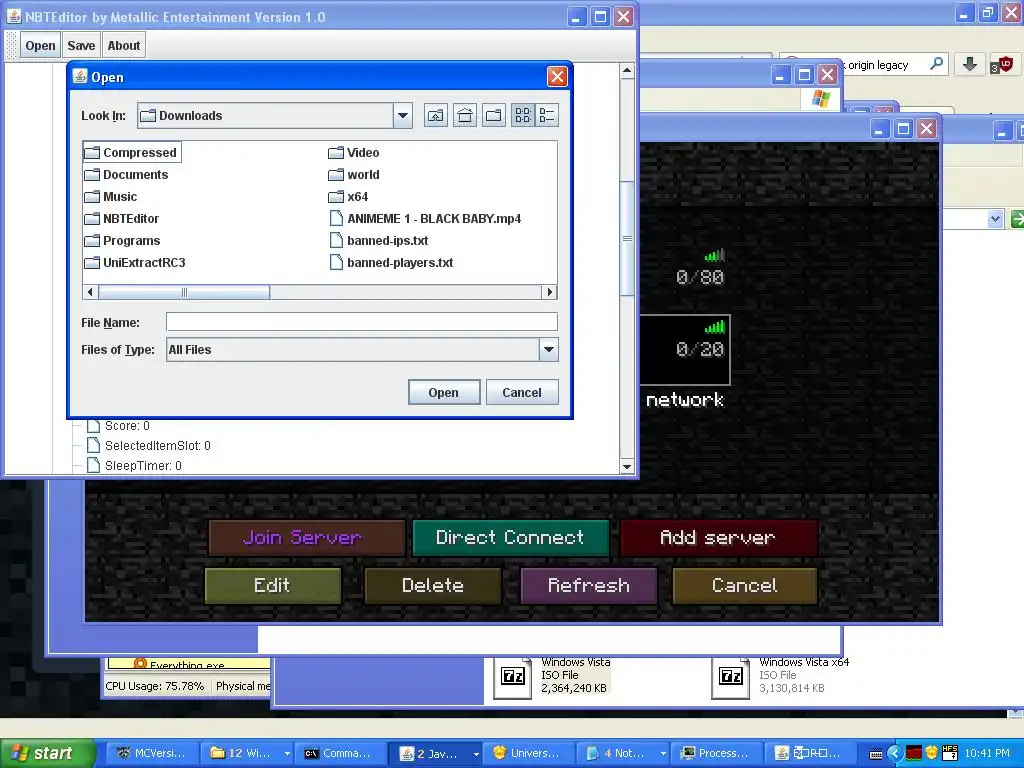Open the Files of Type dropdown

tap(549, 349)
